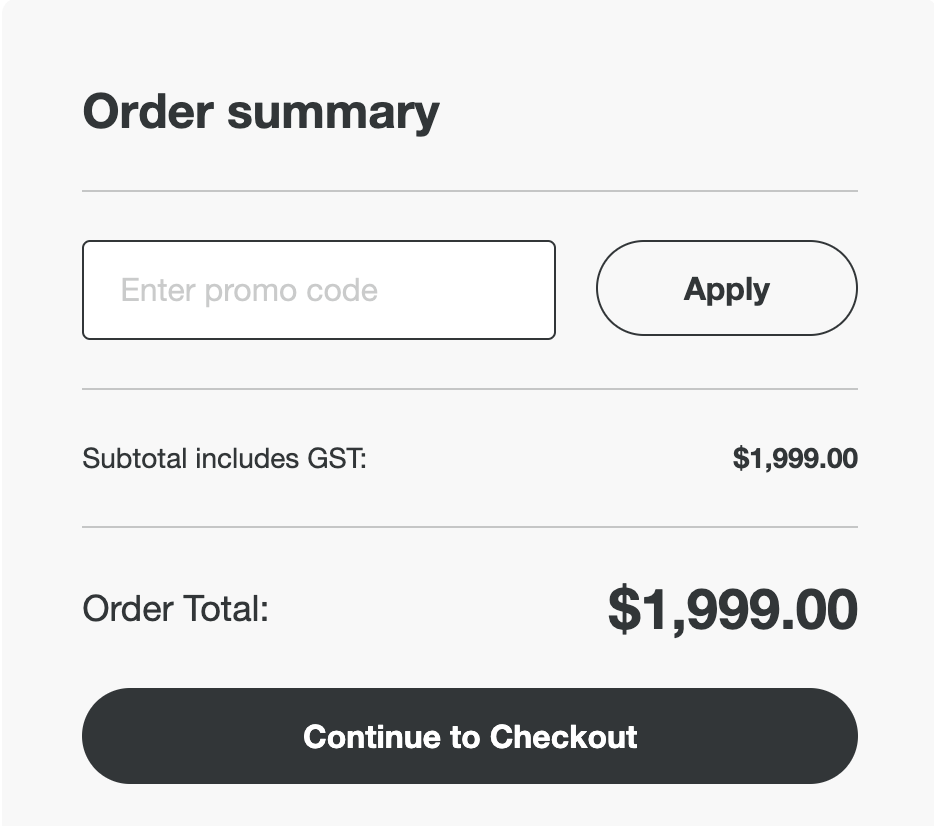
Task: Click the Subtotal includes GST label
Action: click(x=224, y=458)
